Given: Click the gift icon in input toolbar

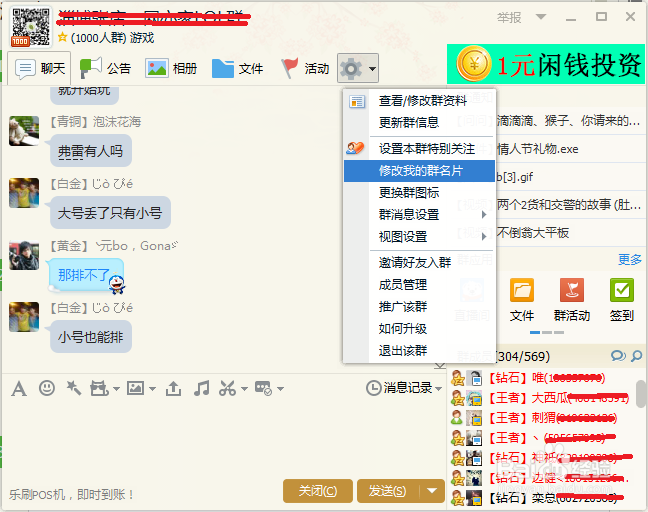Looking at the screenshot, I should pos(99,388).
